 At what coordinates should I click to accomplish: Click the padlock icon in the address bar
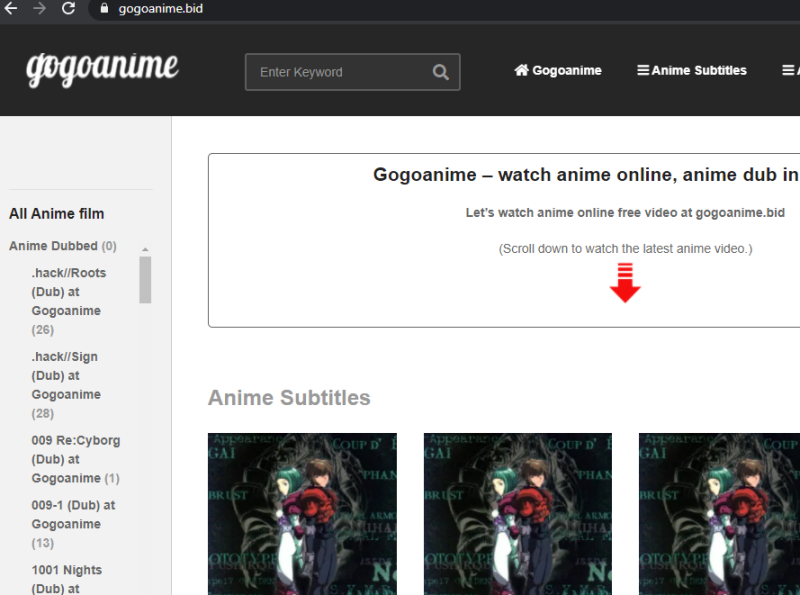point(105,11)
